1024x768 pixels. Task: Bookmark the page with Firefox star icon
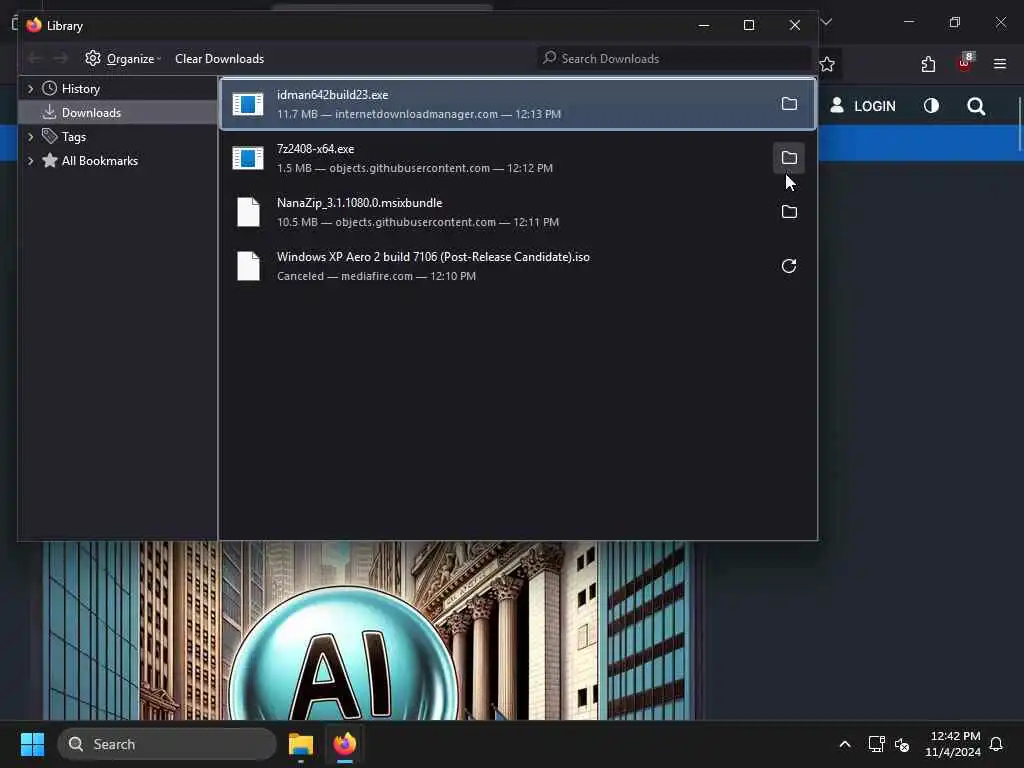coord(827,64)
